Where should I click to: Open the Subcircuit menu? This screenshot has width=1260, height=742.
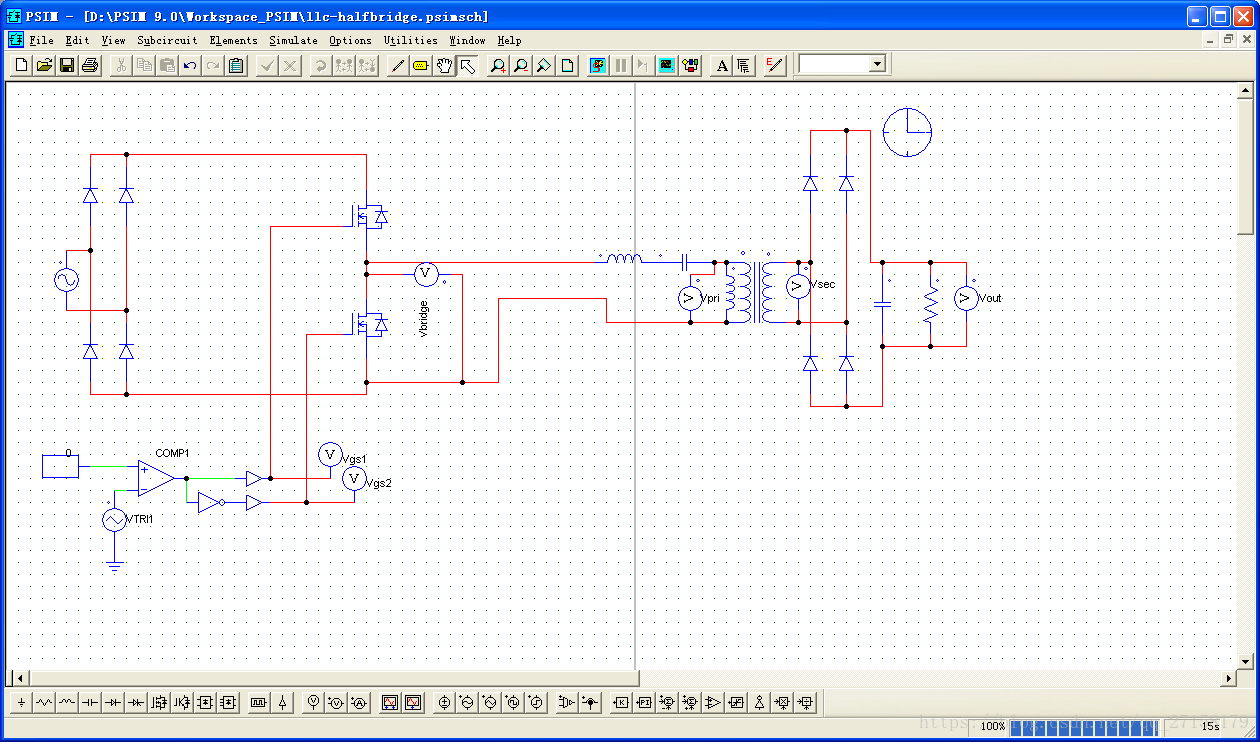coord(167,40)
